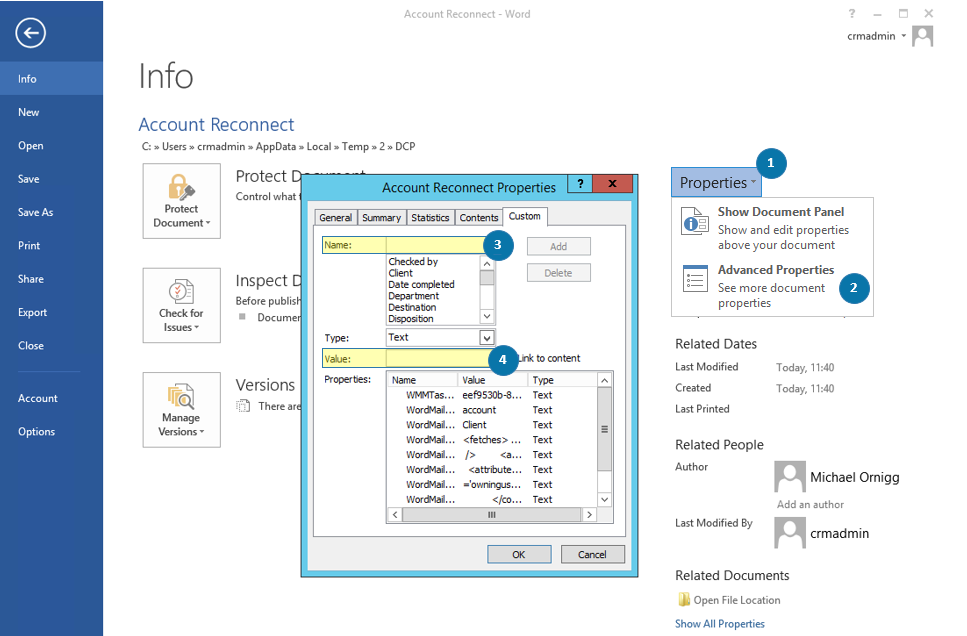Click the Type column header

pyautogui.click(x=562, y=380)
